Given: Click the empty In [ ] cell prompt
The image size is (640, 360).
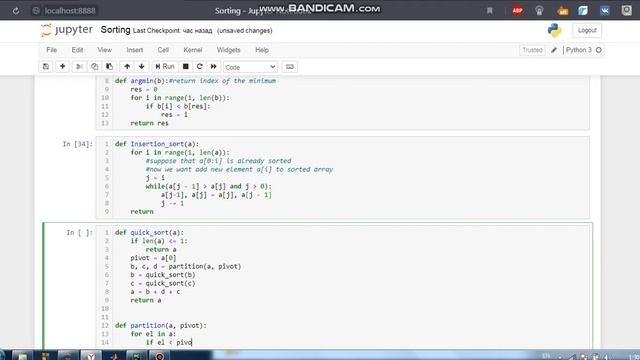Looking at the screenshot, I should coord(80,233).
